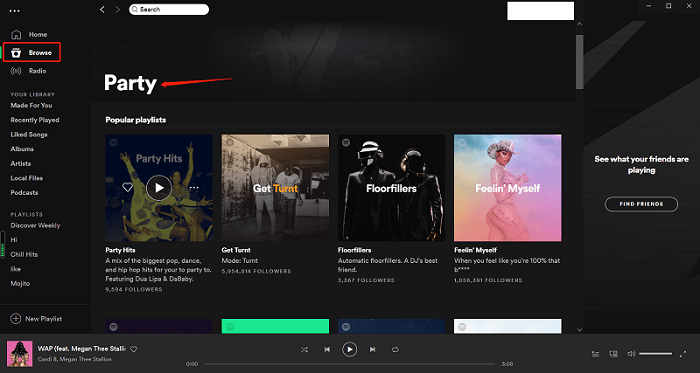Skip to next track
The height and width of the screenshot is (373, 700).
click(x=372, y=350)
